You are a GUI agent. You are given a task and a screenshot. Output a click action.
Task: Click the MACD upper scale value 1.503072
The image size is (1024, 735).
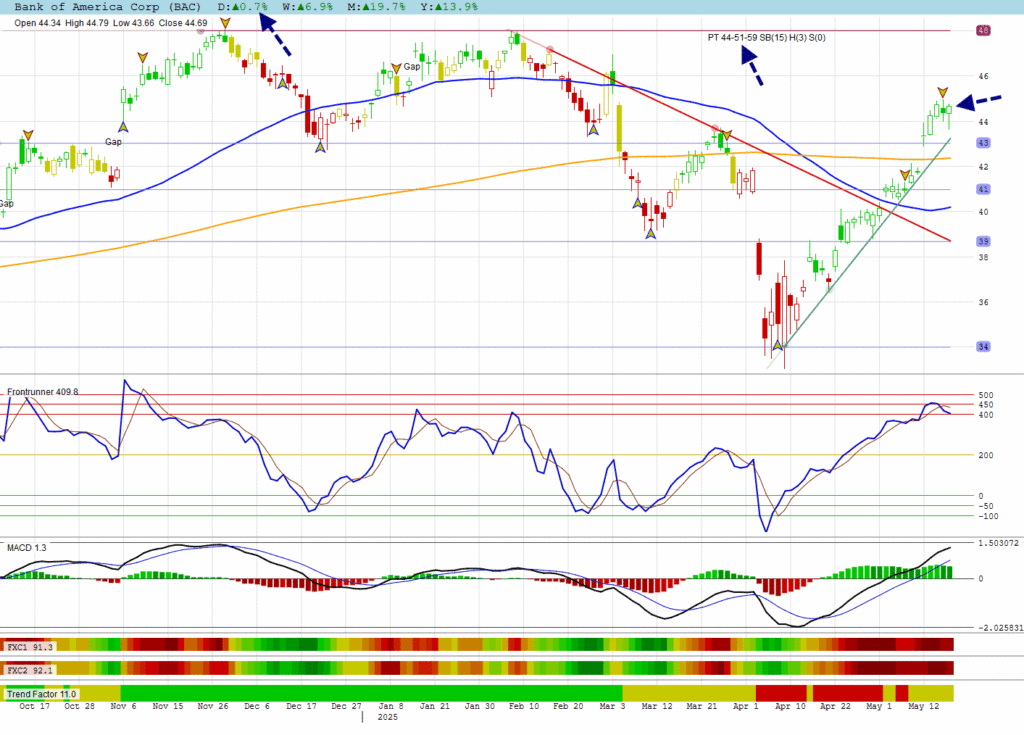pos(998,543)
